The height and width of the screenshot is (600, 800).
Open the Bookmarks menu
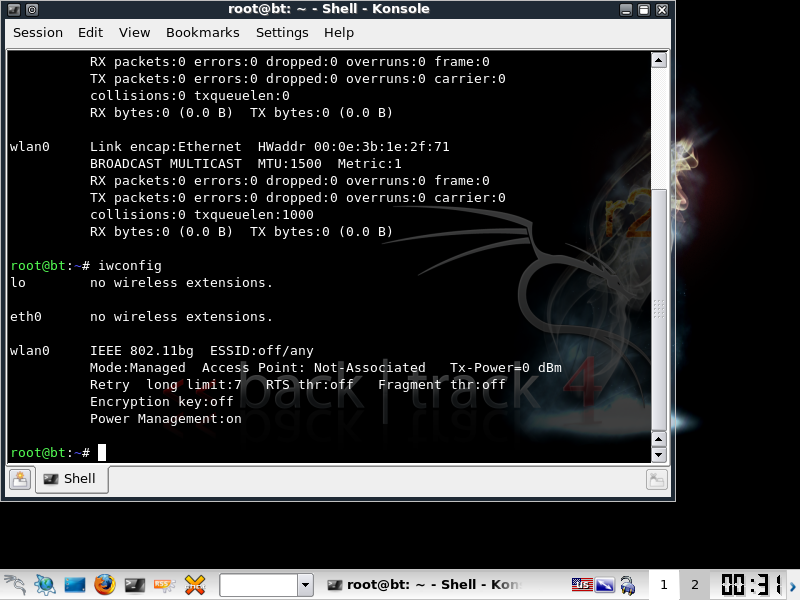202,32
